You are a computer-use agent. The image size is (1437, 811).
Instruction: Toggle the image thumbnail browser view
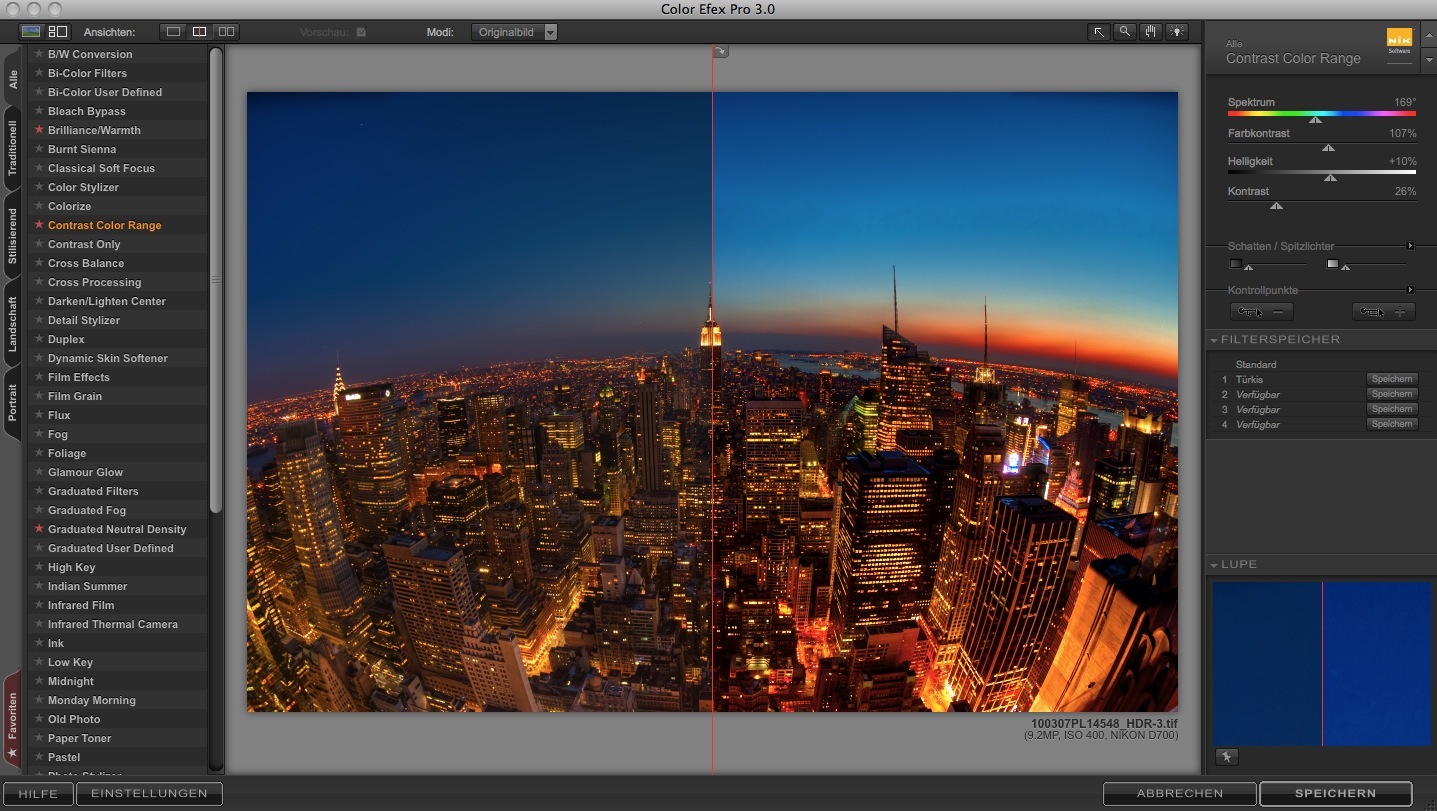pos(31,31)
